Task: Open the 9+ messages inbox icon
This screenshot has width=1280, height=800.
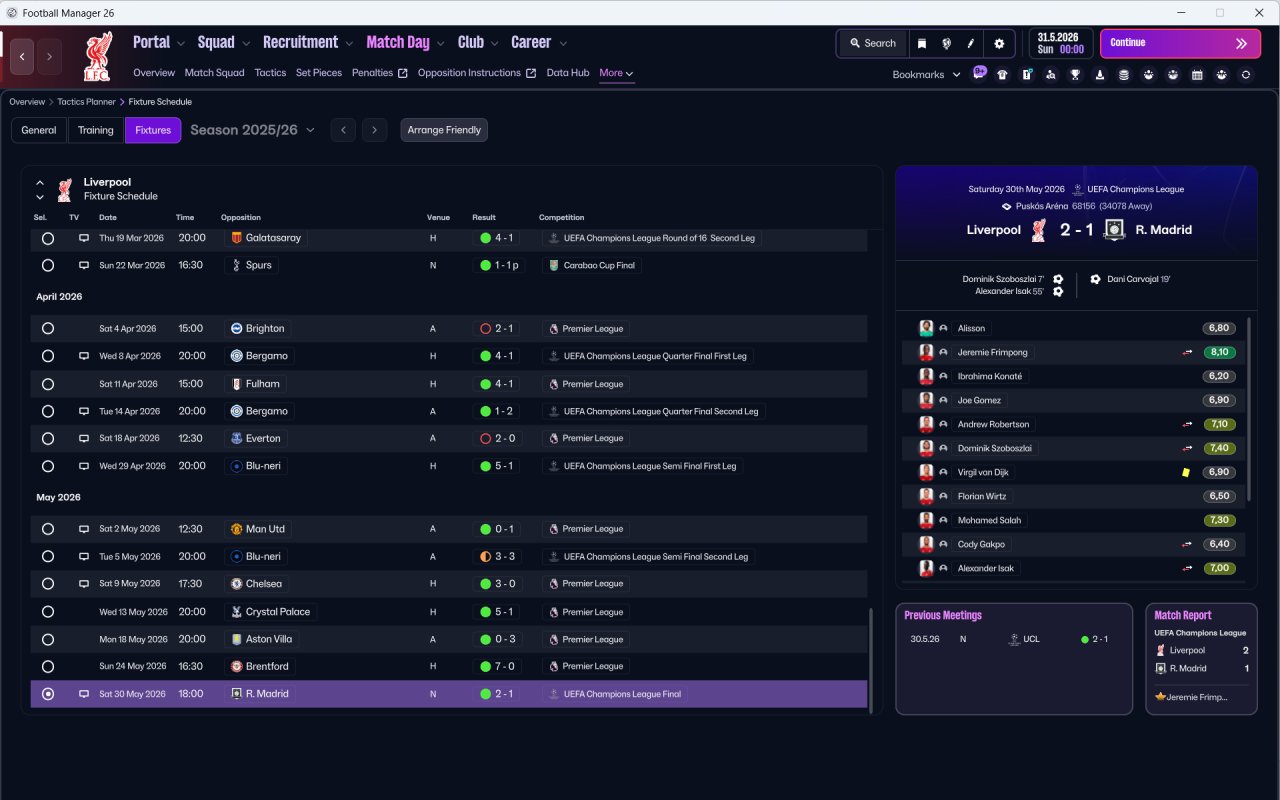Action: point(979,73)
